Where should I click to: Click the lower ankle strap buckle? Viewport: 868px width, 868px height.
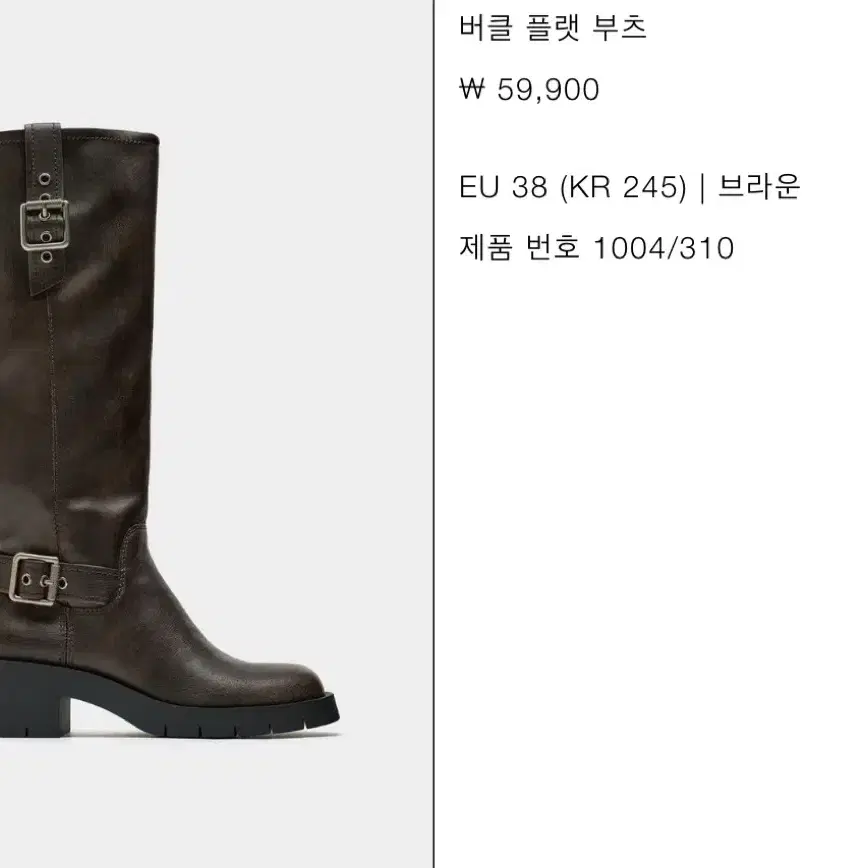click(x=34, y=578)
